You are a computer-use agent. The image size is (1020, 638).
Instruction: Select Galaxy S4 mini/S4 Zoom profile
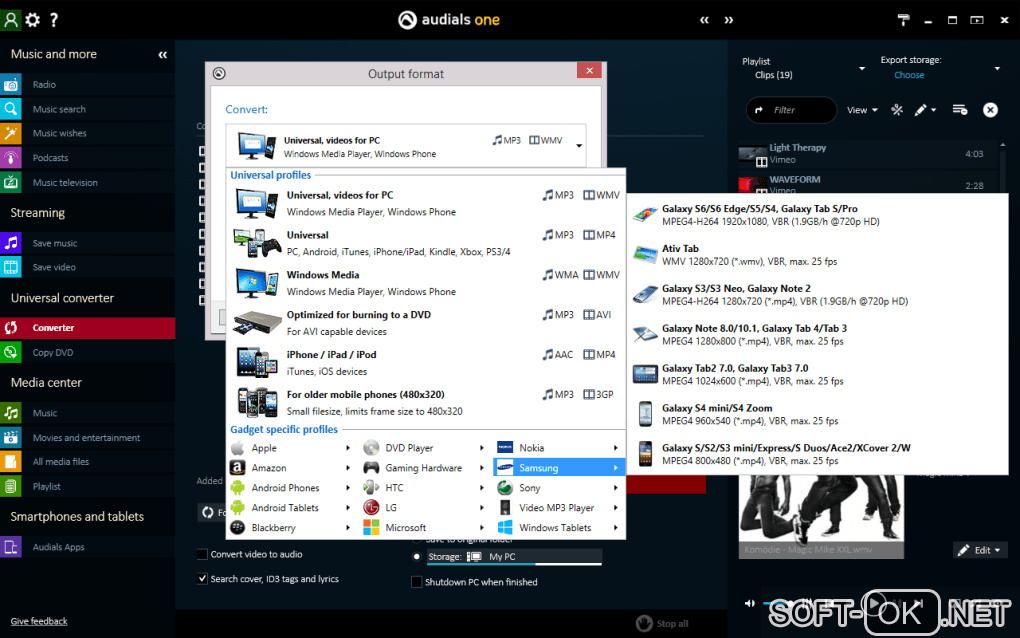point(819,414)
